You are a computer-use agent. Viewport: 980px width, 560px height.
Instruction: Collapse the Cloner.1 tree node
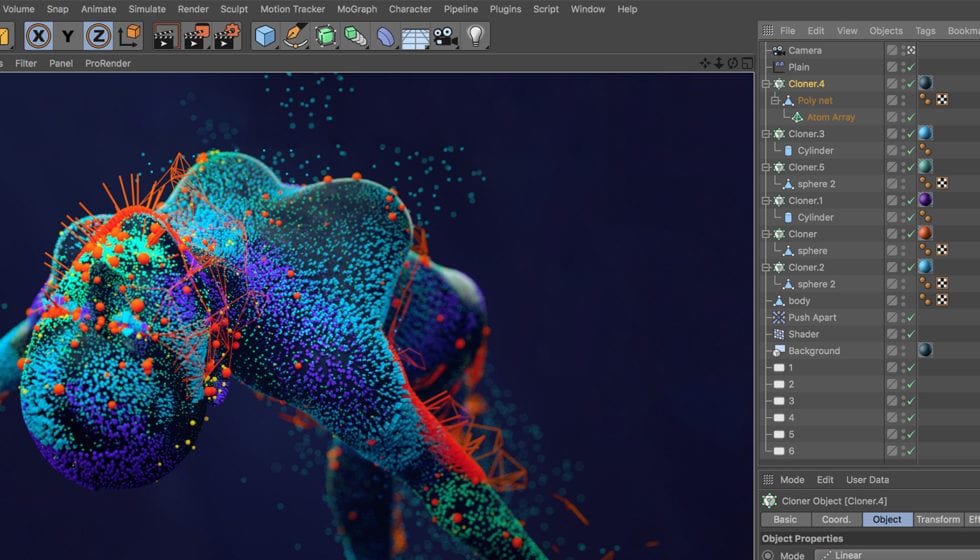tap(766, 201)
